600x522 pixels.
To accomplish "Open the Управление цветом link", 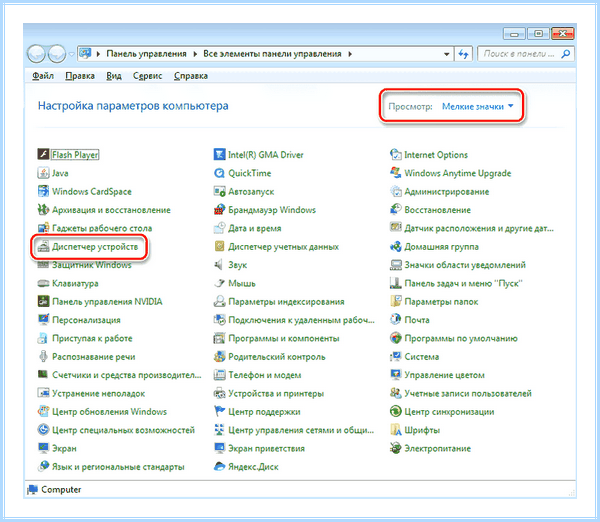I will click(x=444, y=375).
